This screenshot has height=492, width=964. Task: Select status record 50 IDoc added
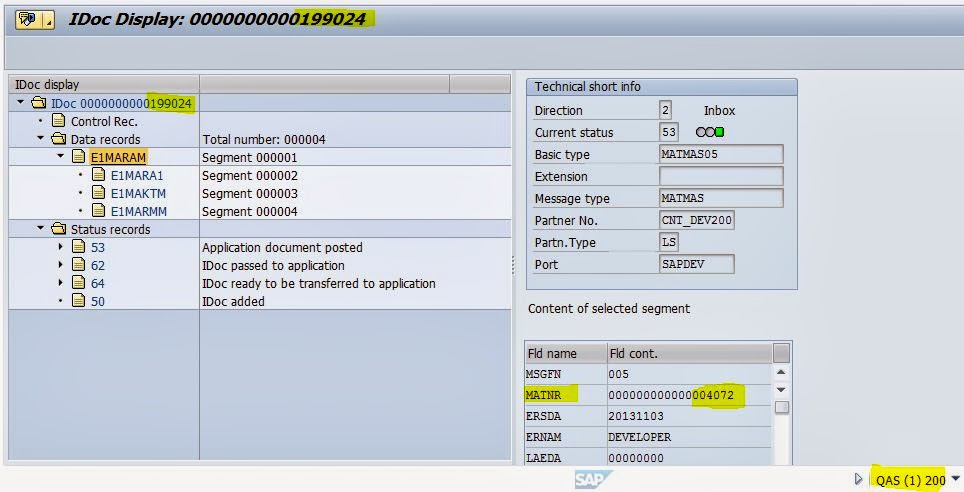pyautogui.click(x=97, y=301)
